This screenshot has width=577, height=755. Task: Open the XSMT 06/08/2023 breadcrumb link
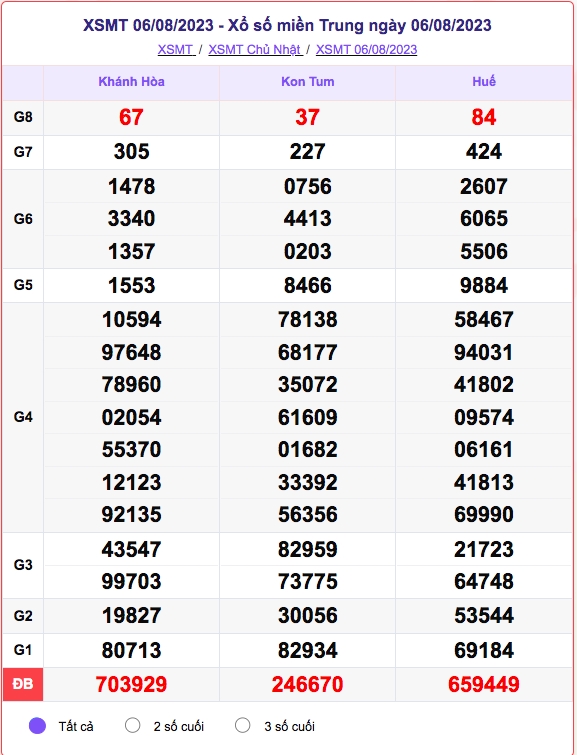coord(366,50)
